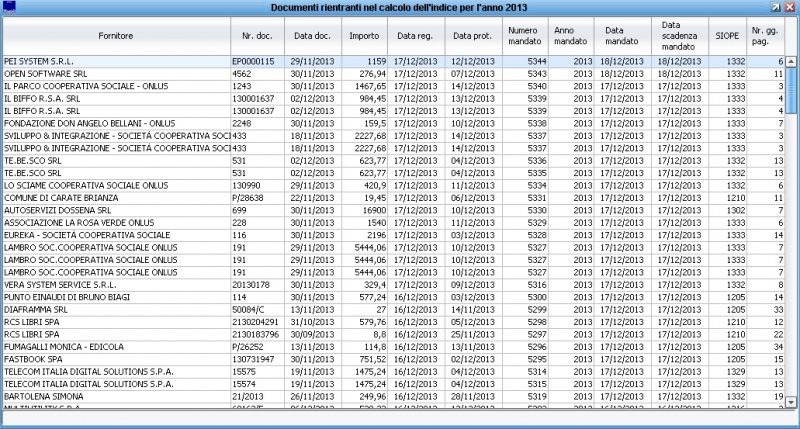Restore window using the arrow icon
The width and height of the screenshot is (800, 429).
776,7
